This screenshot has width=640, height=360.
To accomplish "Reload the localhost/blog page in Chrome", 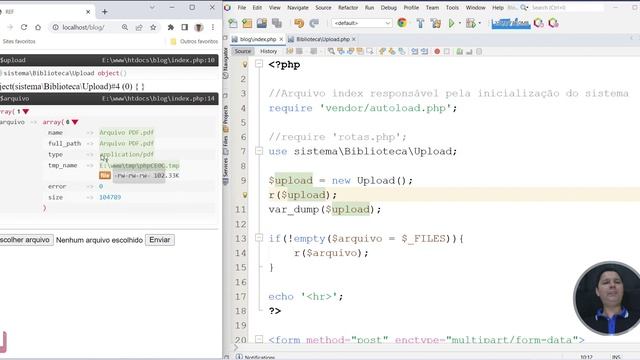I will (24, 27).
